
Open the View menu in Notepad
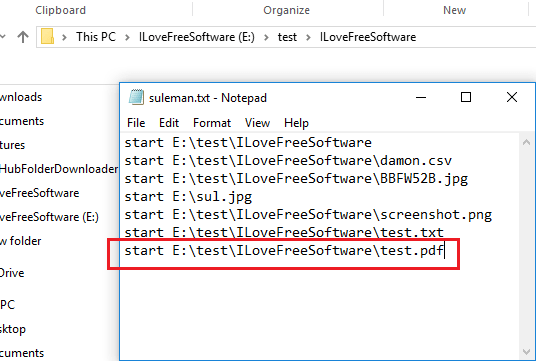257,123
